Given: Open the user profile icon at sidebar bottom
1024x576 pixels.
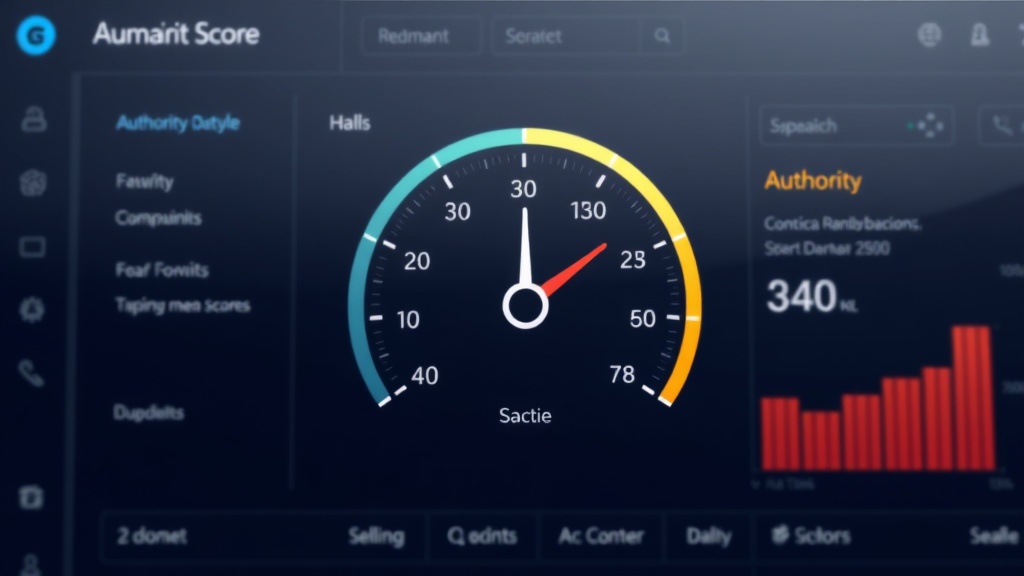Looking at the screenshot, I should click(x=32, y=564).
